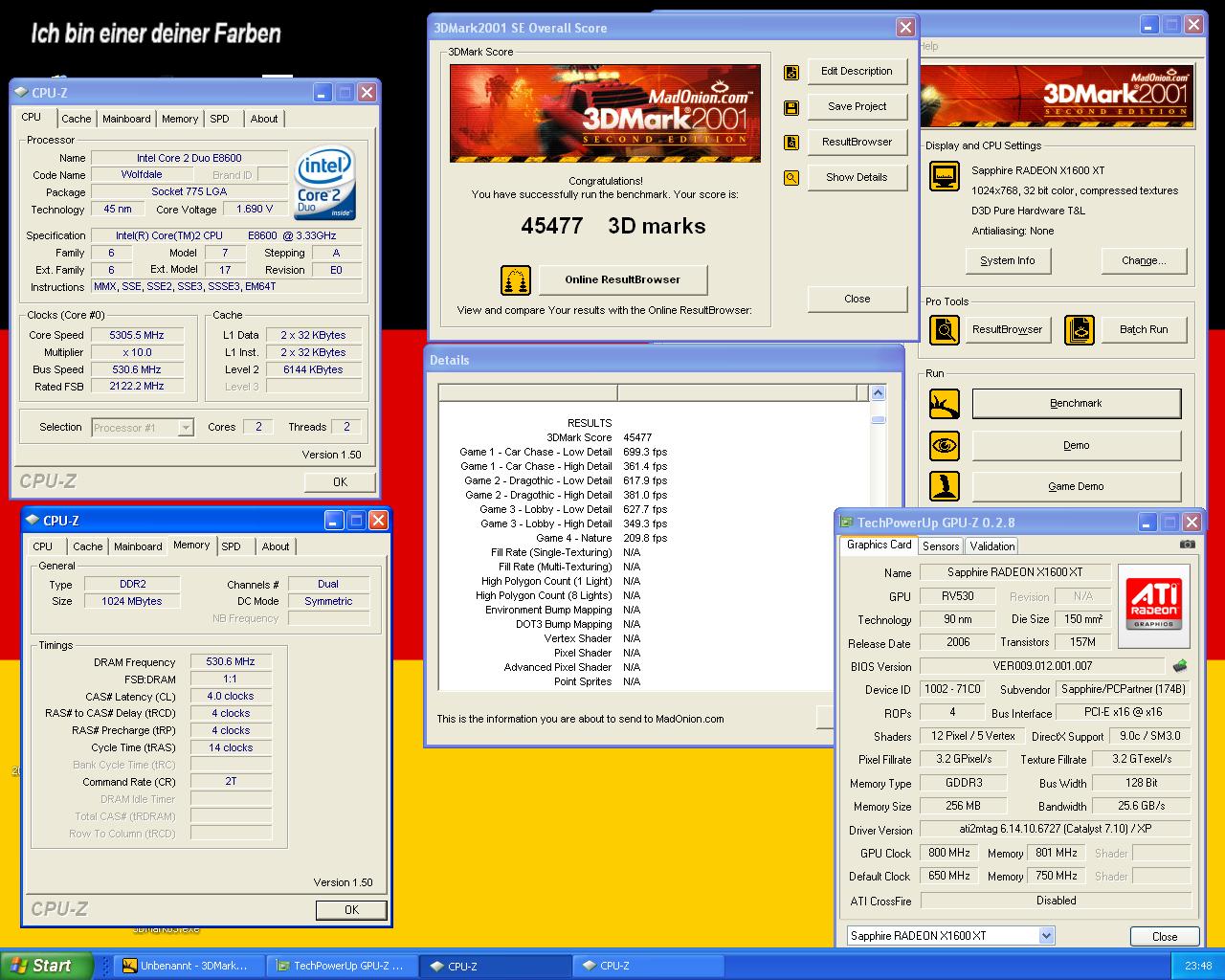Click the Save Project disk icon
The height and width of the screenshot is (980, 1225).
pos(791,107)
